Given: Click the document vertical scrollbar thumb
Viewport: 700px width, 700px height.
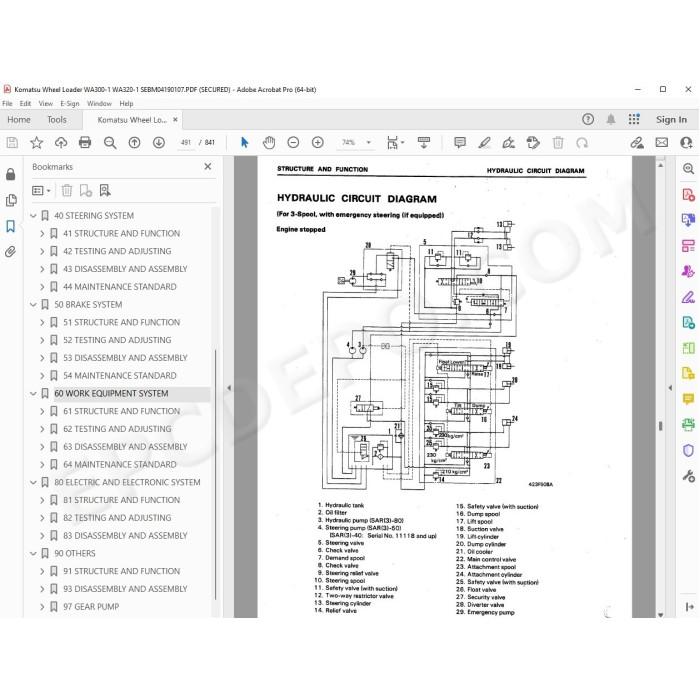Looking at the screenshot, I should click(x=660, y=426).
